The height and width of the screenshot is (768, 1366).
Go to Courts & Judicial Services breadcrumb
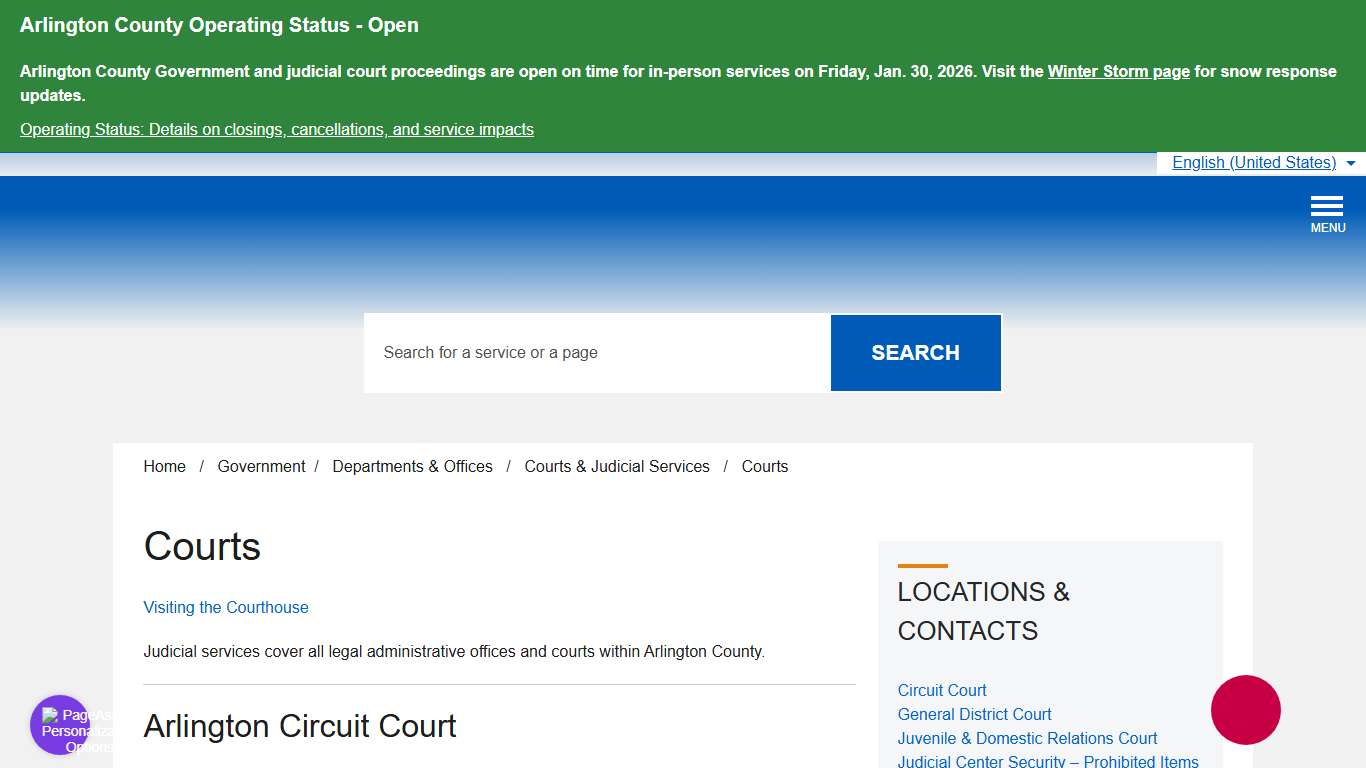[616, 466]
